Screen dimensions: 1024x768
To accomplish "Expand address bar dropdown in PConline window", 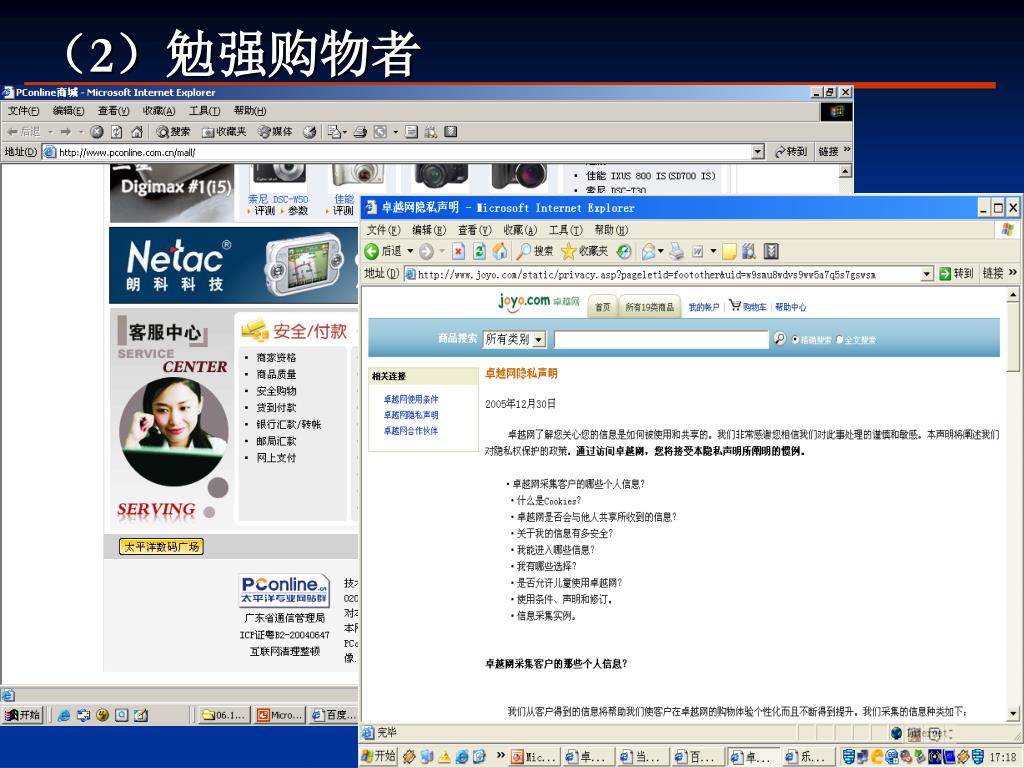I will click(758, 152).
